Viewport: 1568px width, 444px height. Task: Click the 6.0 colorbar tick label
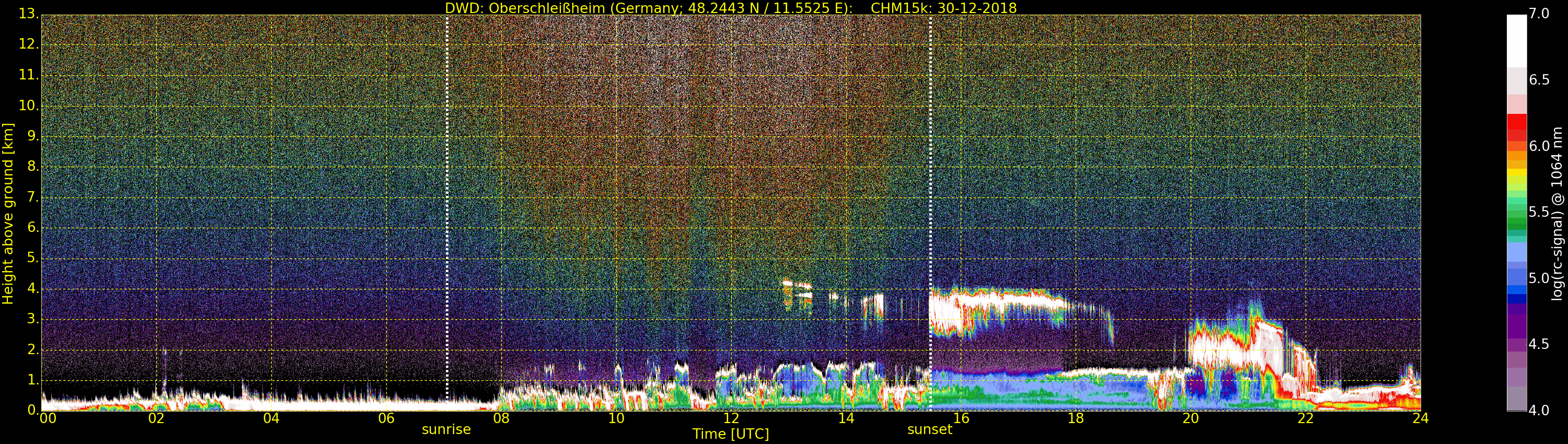(1539, 146)
